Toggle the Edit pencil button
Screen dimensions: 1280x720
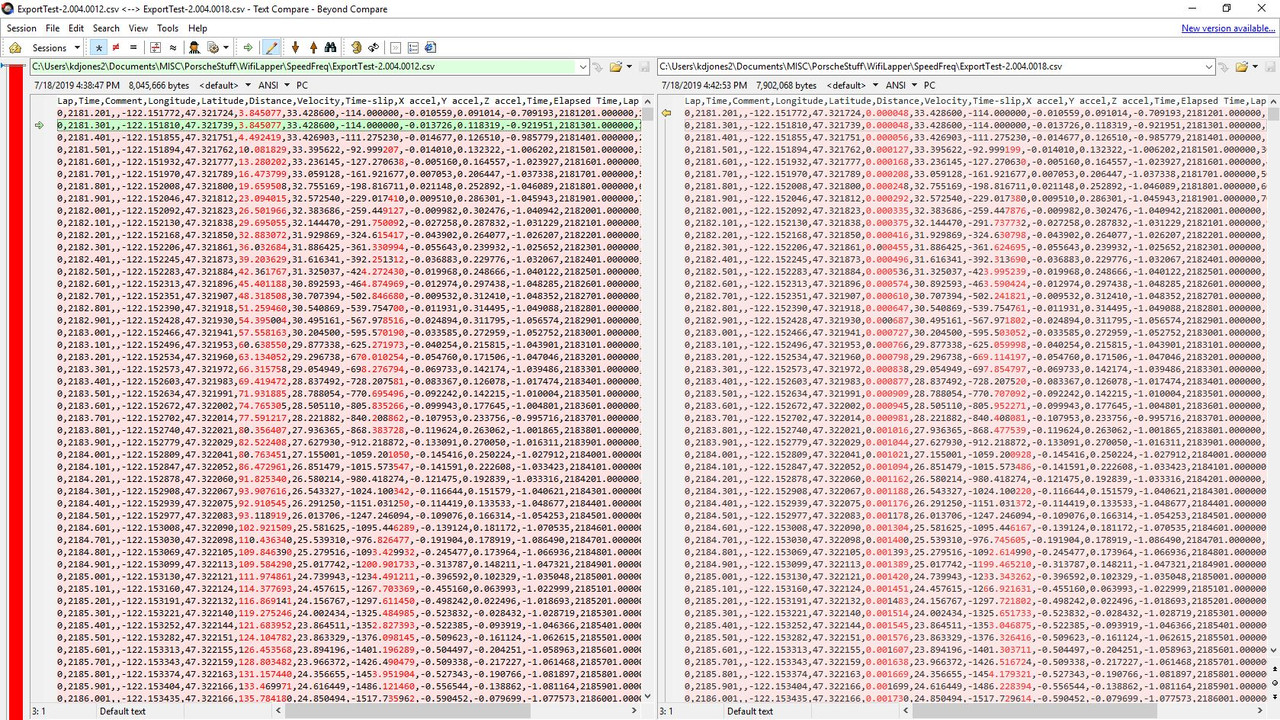pos(271,47)
